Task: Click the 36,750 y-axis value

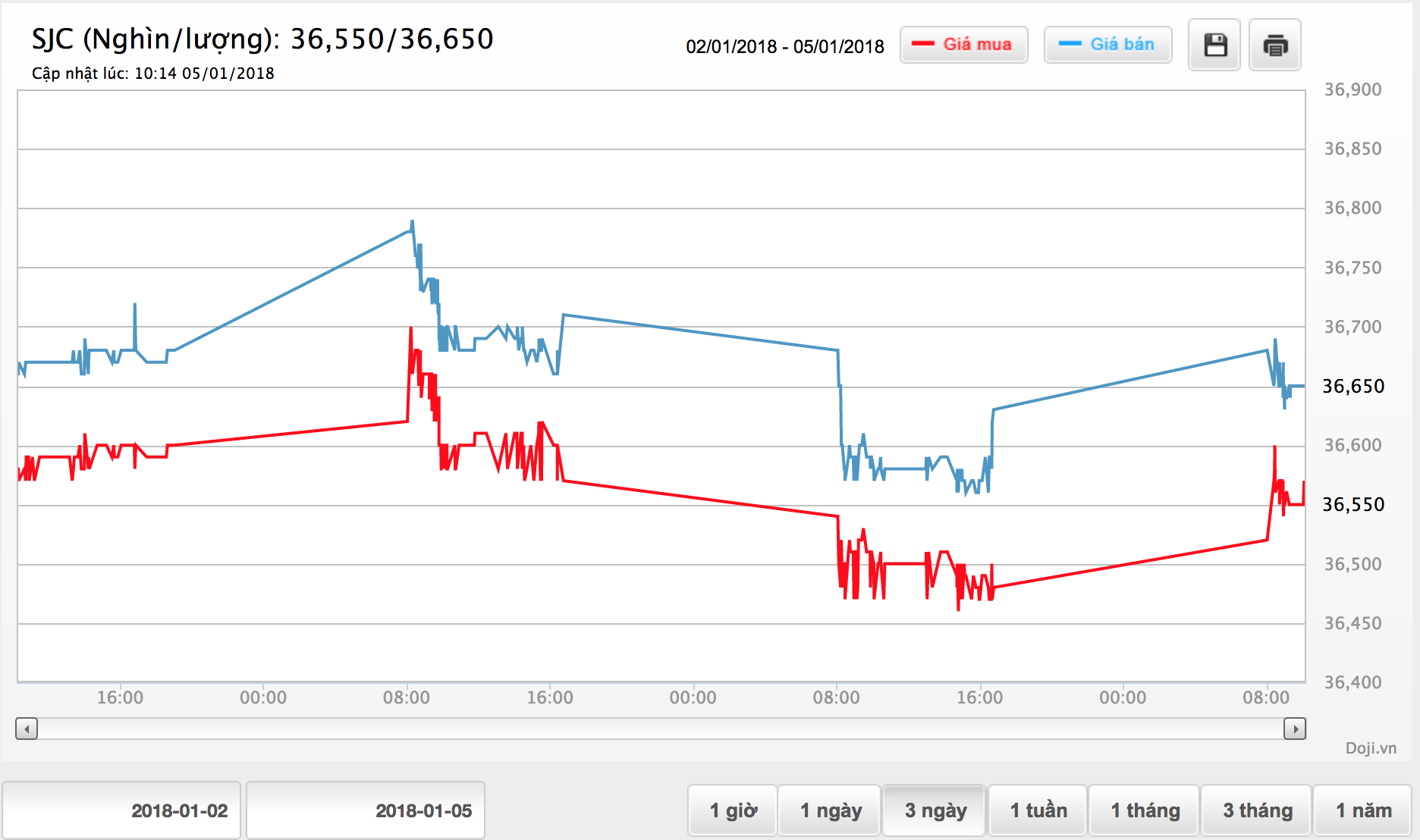Action: (1352, 268)
